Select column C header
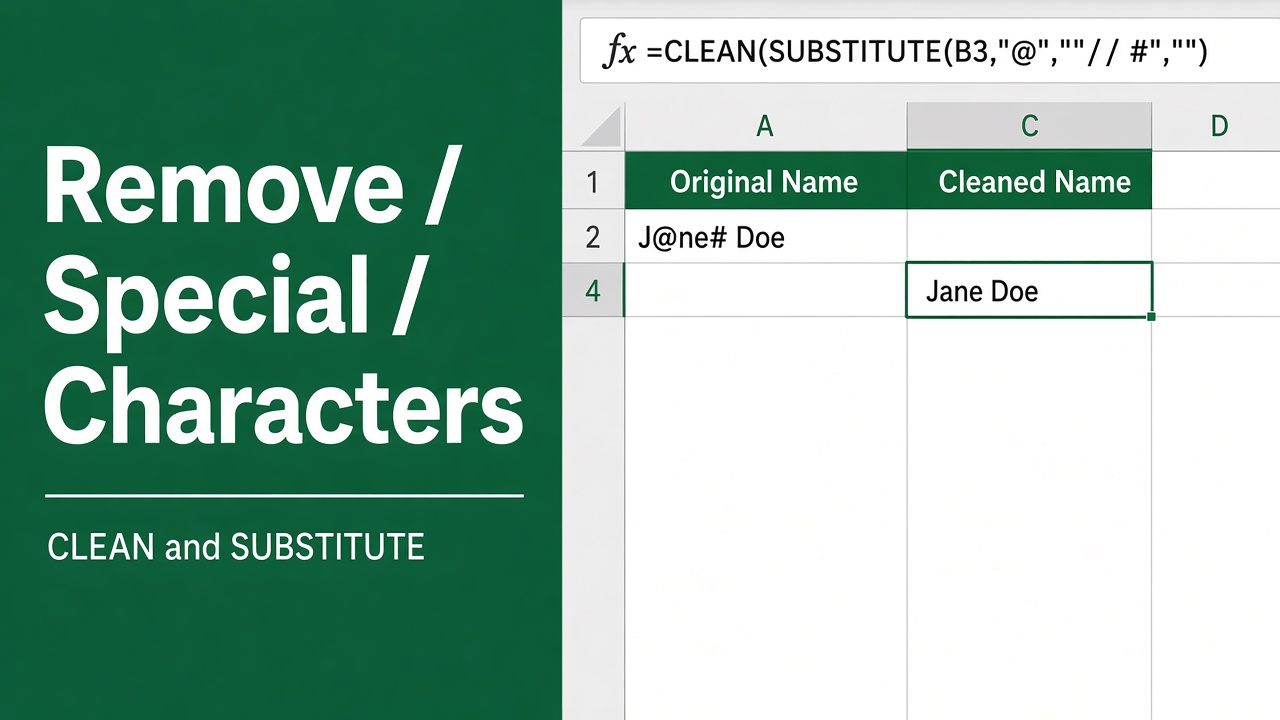This screenshot has height=720, width=1280. 1029,126
